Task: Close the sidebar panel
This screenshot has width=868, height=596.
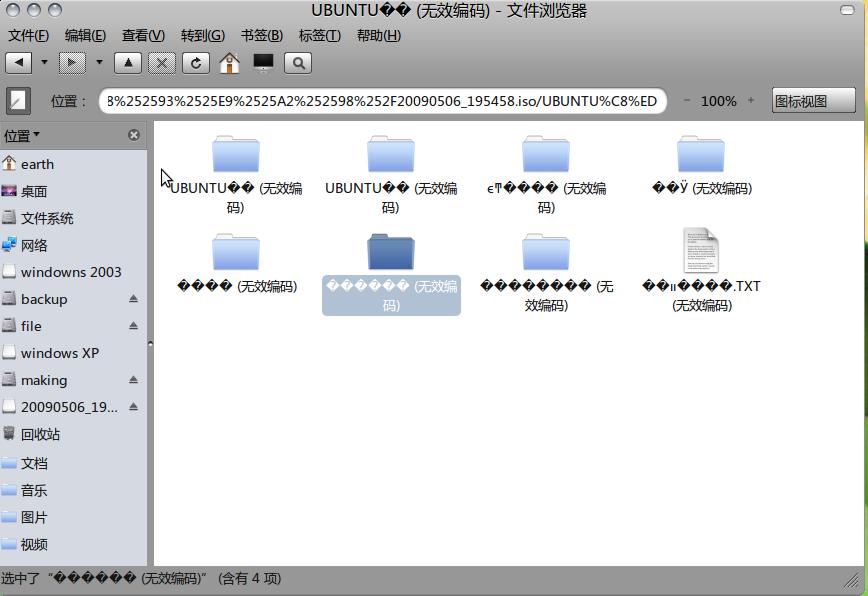Action: click(x=134, y=135)
